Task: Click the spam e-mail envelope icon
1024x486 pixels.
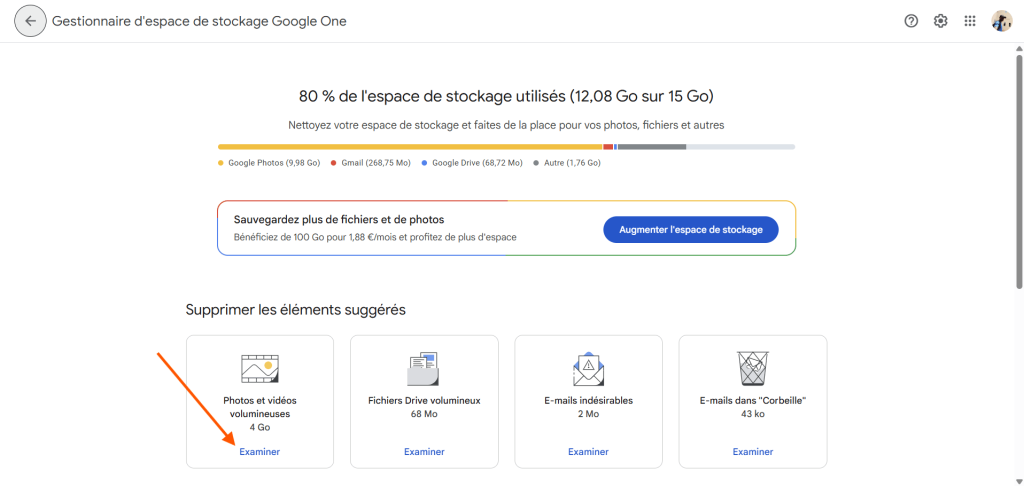Action: 588,369
